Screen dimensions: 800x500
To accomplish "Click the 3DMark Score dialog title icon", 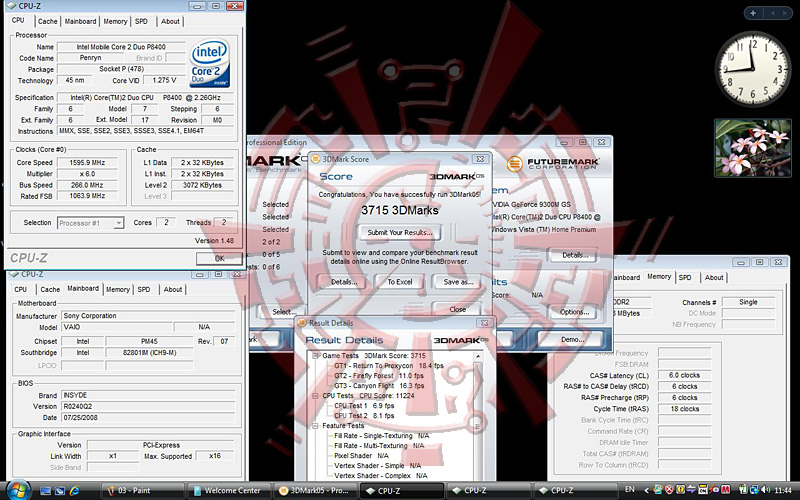I will pos(316,159).
